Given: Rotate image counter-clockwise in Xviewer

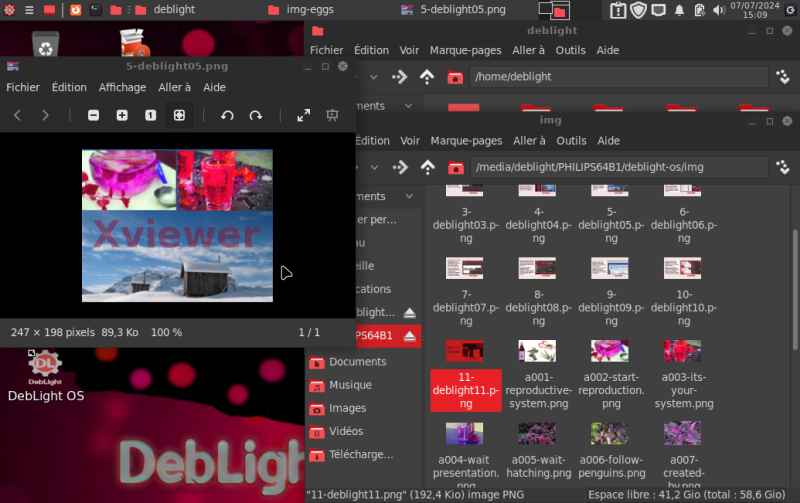Looking at the screenshot, I should point(227,115).
